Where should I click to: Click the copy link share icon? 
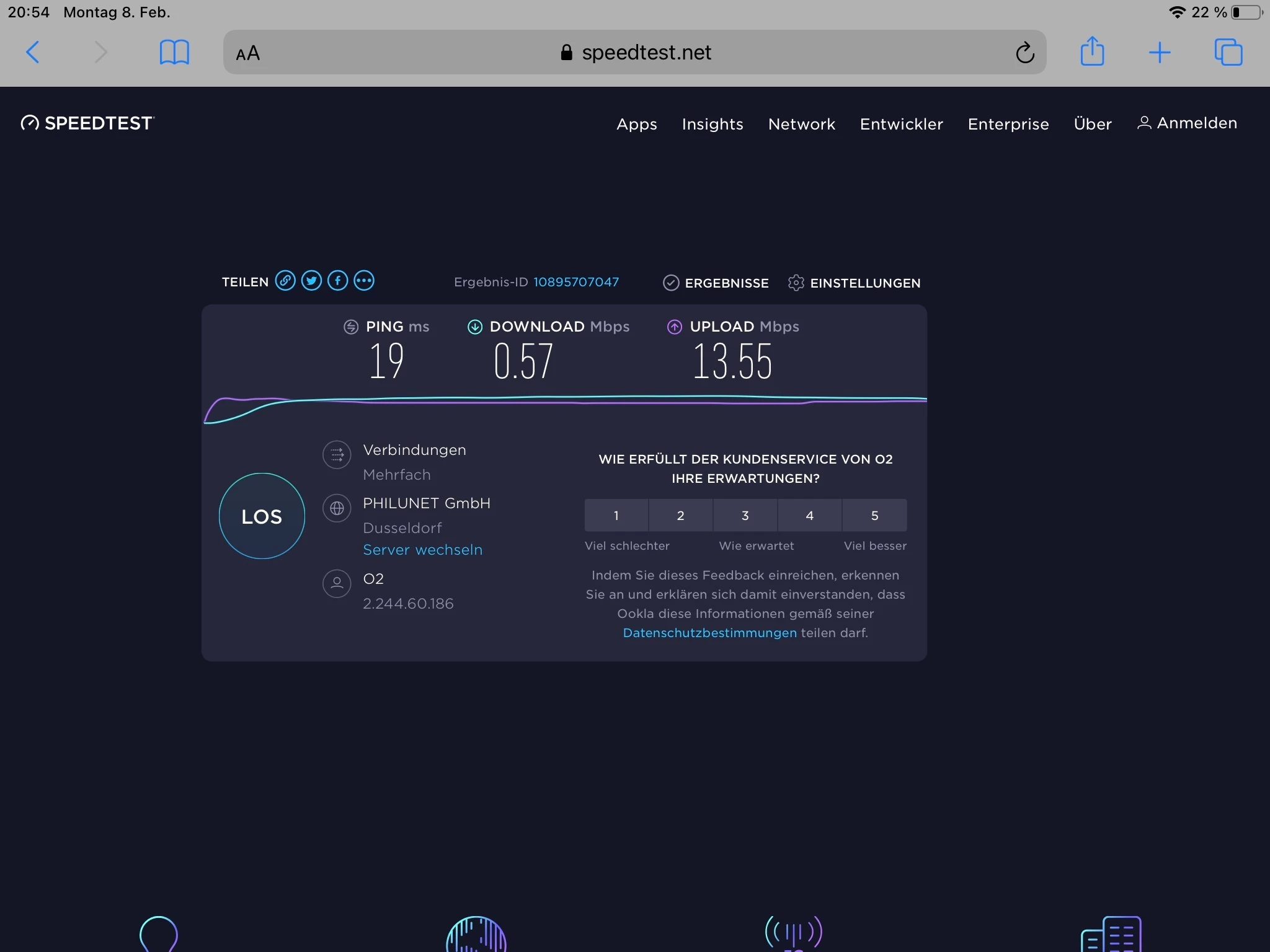285,281
